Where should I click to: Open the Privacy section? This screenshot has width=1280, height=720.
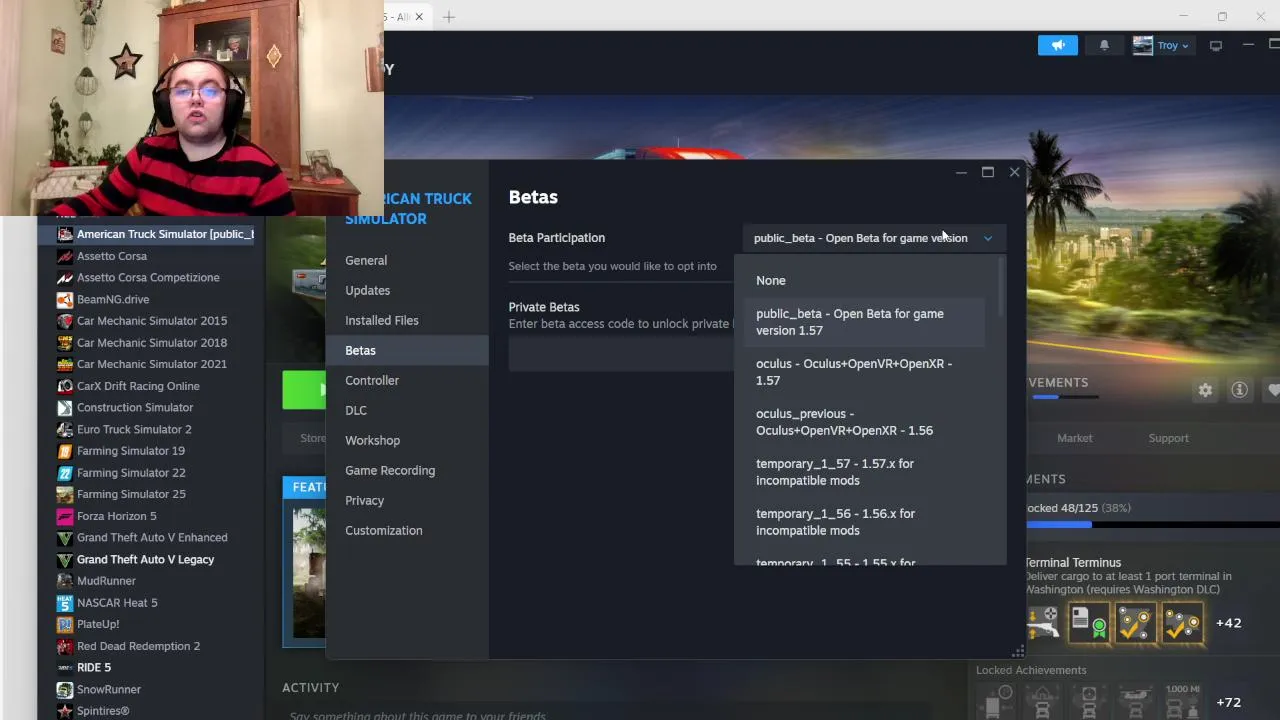[x=407, y=500]
